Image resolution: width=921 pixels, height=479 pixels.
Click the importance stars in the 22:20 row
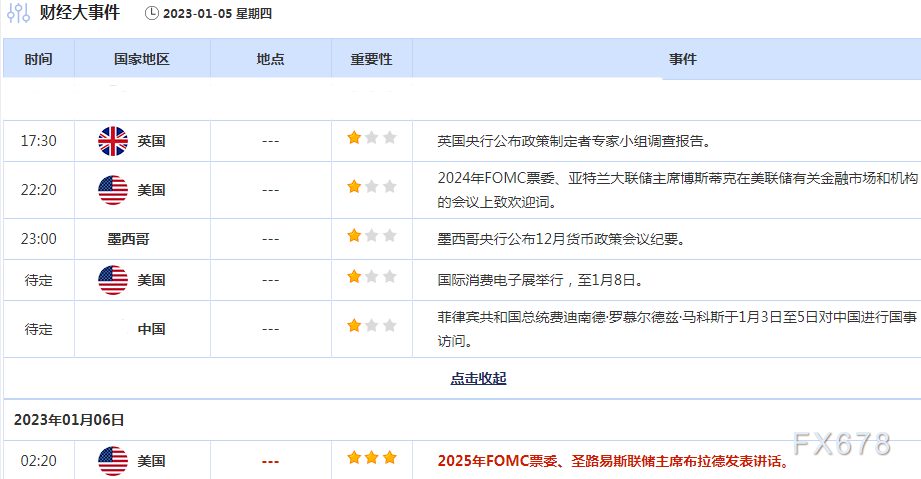[371, 186]
